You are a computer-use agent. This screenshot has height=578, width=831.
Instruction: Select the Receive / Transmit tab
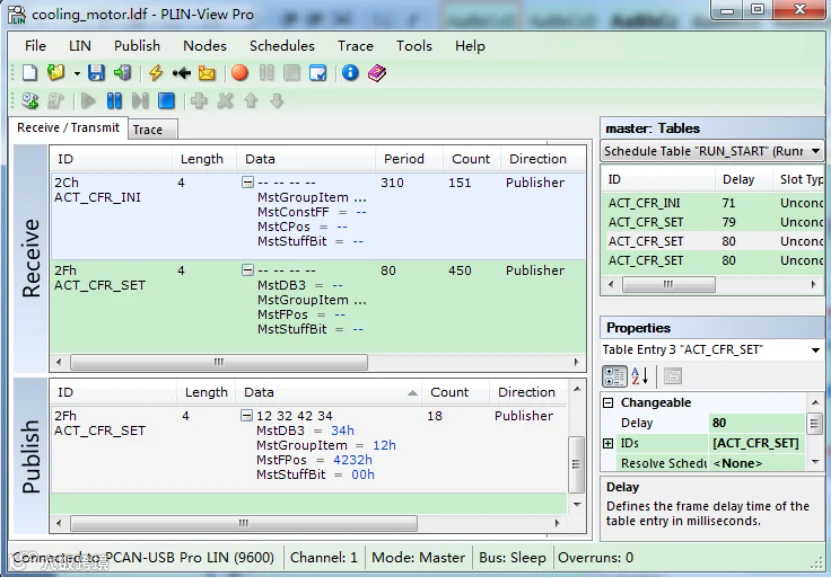pos(68,128)
